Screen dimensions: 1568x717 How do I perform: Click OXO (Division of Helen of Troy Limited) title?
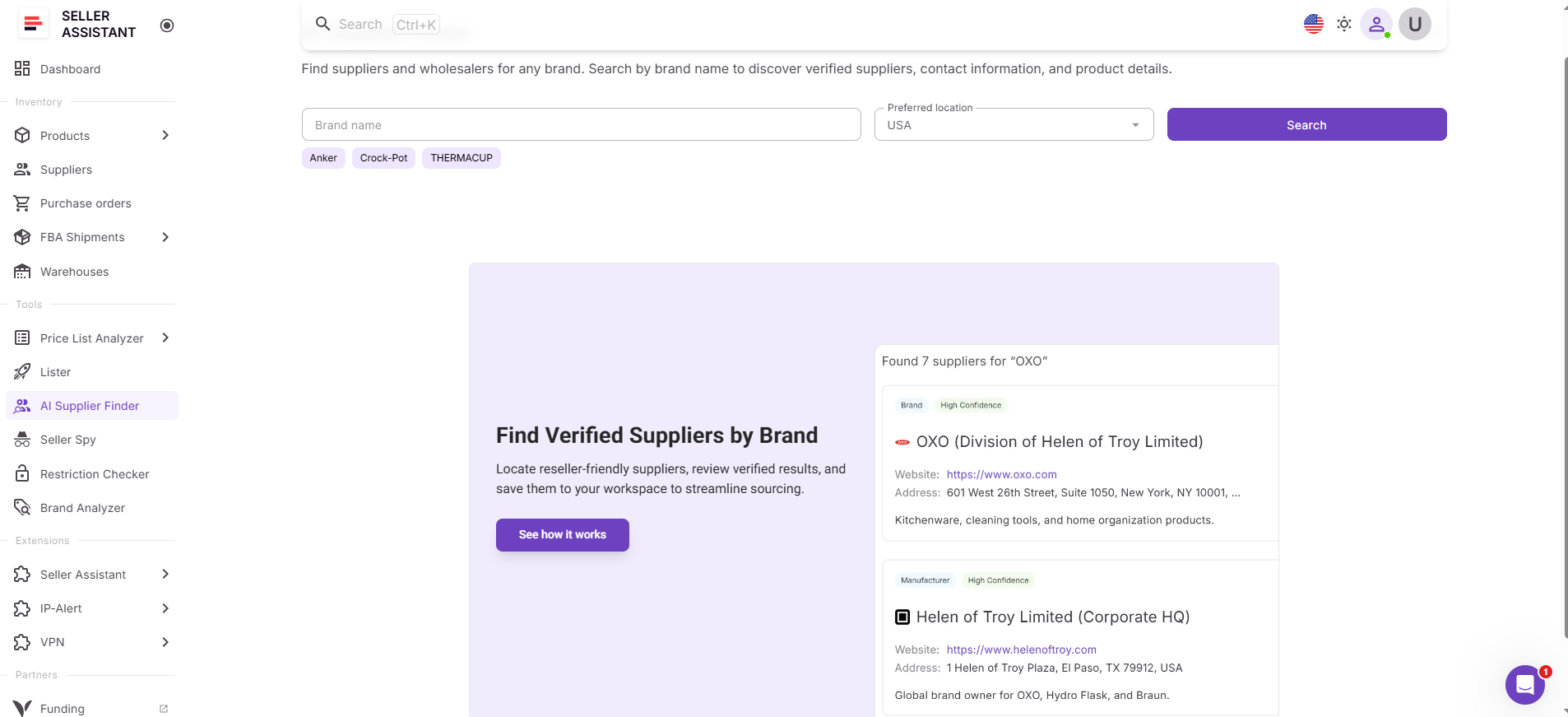1060,442
